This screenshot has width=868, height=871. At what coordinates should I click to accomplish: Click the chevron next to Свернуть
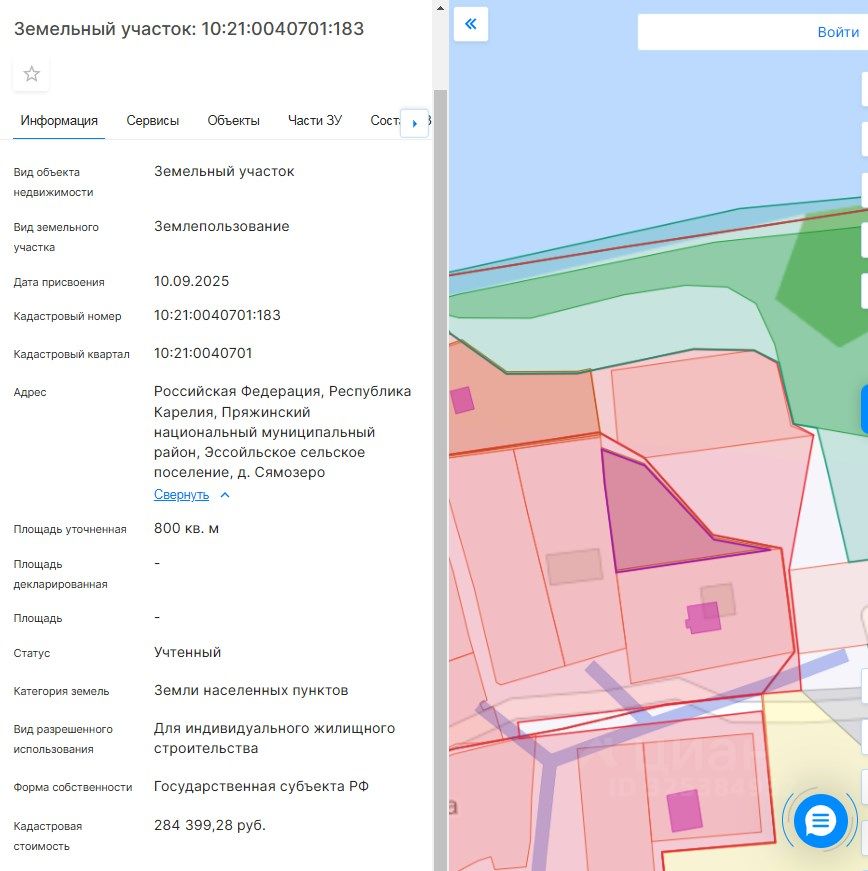pos(225,495)
